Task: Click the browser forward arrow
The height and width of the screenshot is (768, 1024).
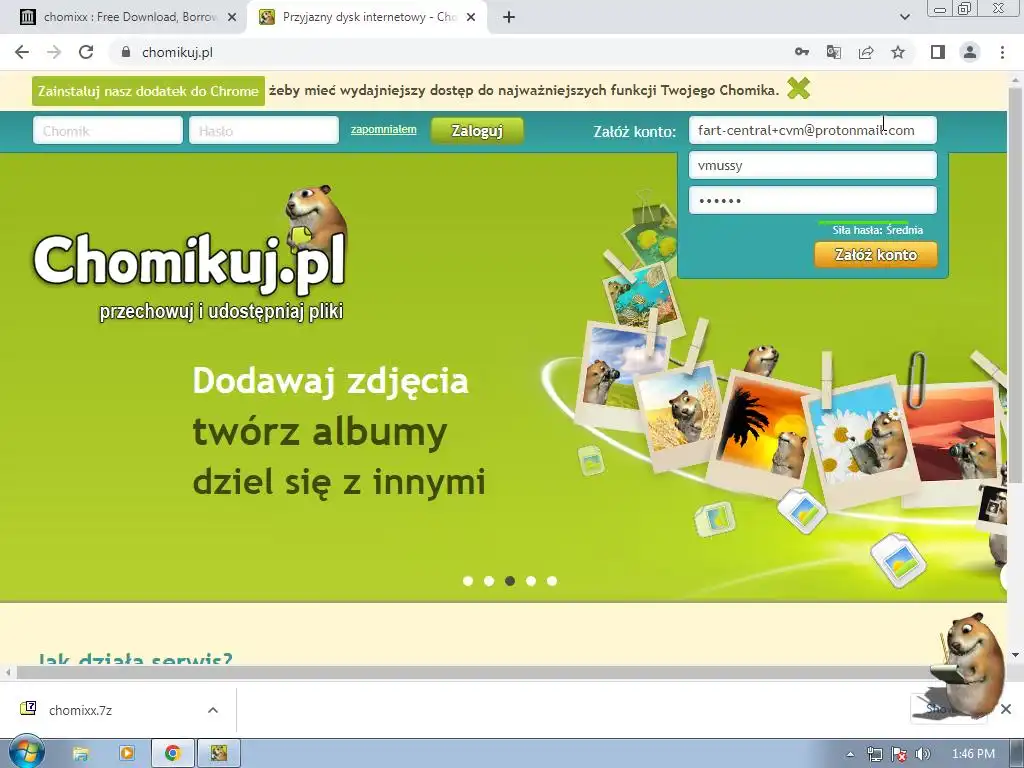Action: coord(54,52)
